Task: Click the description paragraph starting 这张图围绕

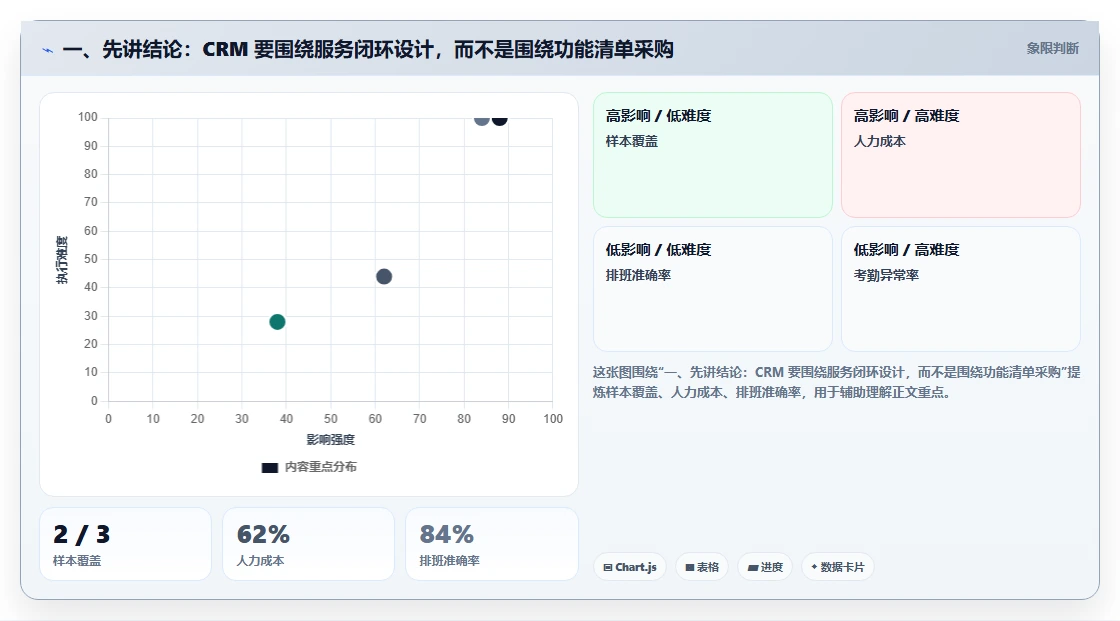Action: point(836,382)
